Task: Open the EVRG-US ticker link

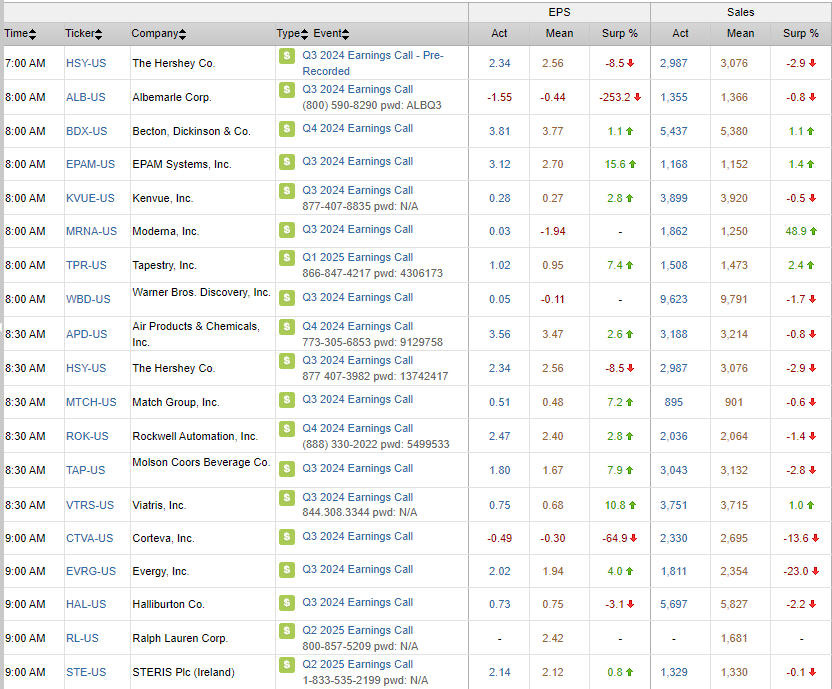Action: click(x=91, y=571)
